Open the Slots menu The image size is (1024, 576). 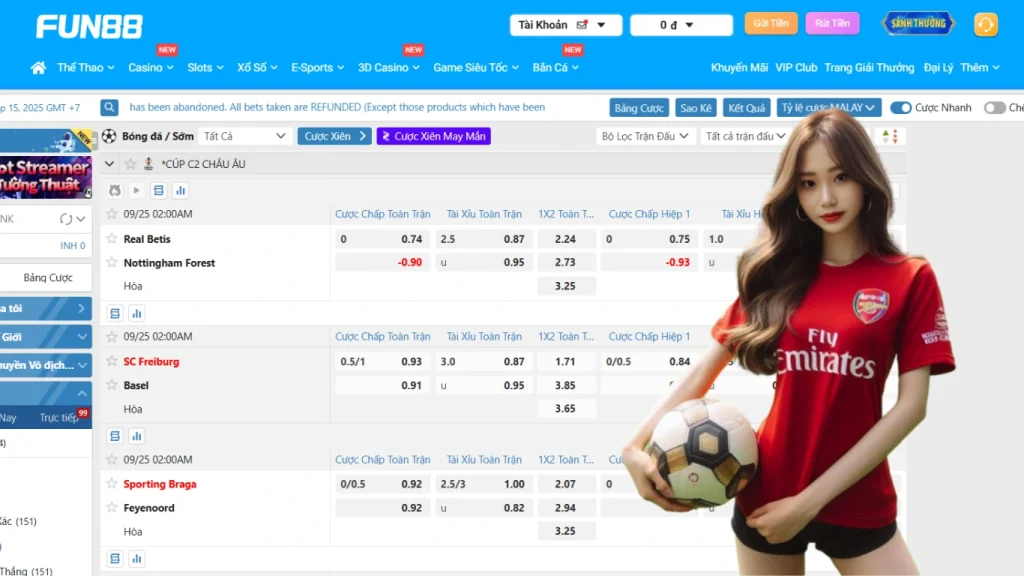coord(205,67)
